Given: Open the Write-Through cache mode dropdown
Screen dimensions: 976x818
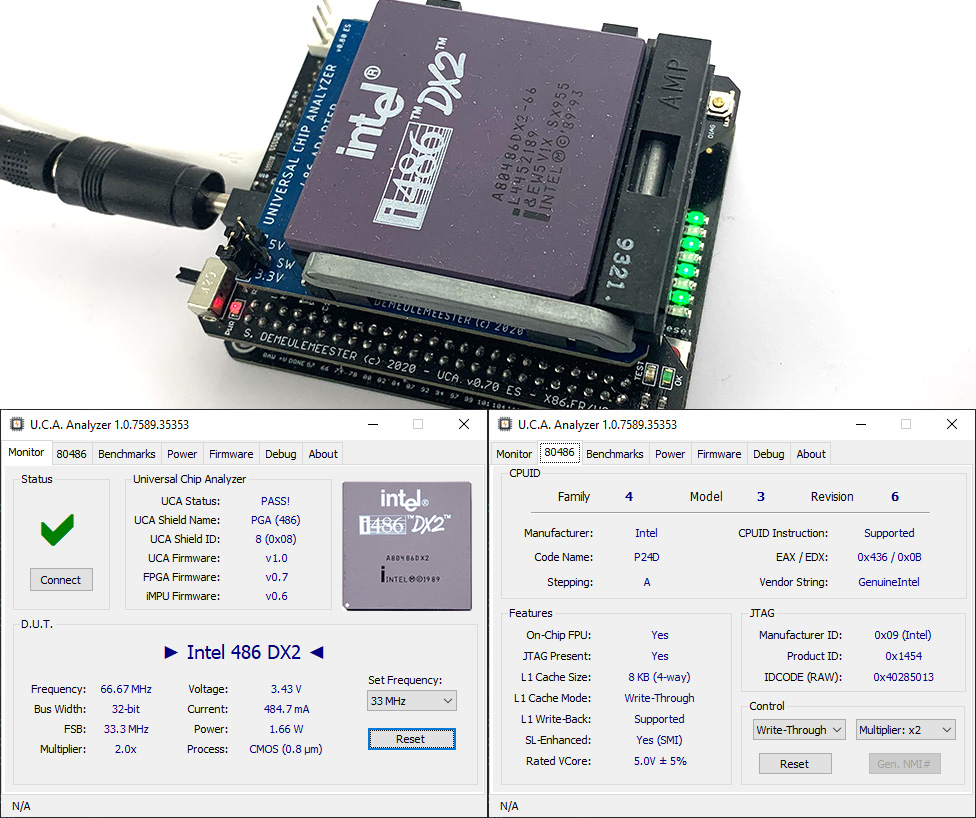Looking at the screenshot, I should pyautogui.click(x=799, y=730).
